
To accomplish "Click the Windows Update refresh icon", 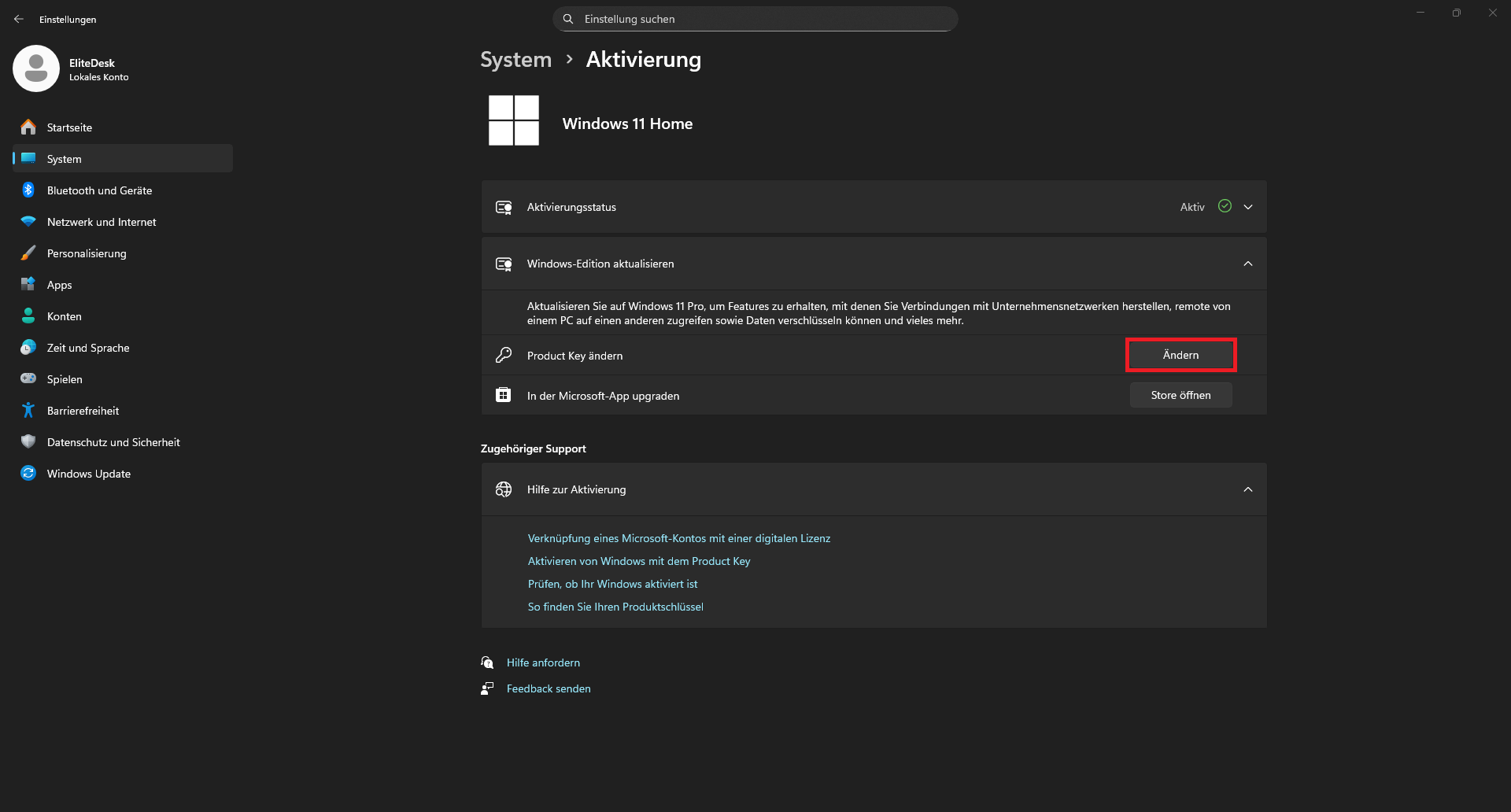I will coord(28,473).
